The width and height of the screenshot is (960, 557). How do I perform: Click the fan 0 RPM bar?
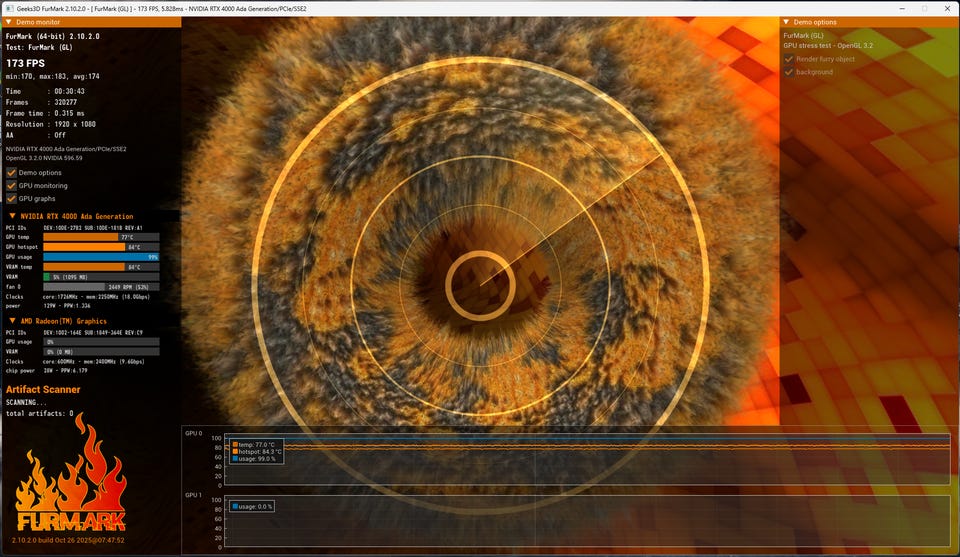pos(101,286)
